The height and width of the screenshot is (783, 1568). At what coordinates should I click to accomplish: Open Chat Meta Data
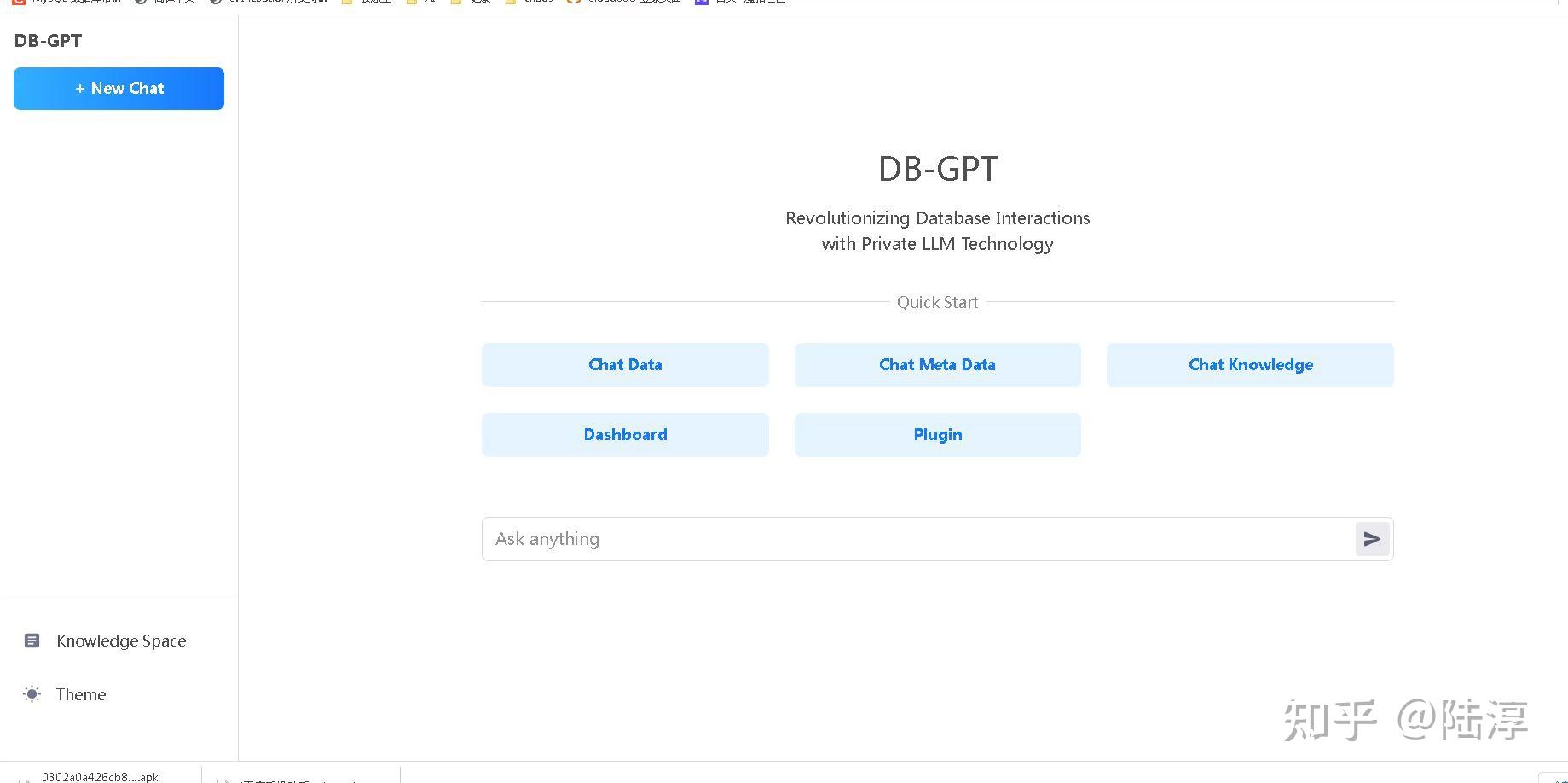point(936,364)
